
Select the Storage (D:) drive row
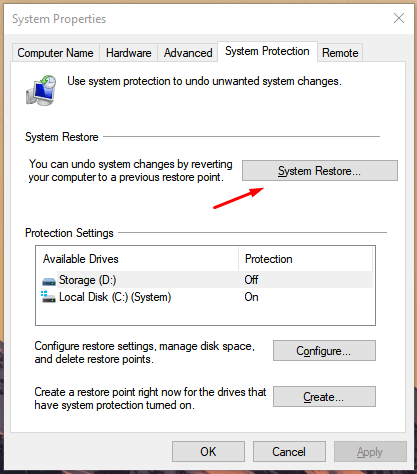click(x=206, y=280)
